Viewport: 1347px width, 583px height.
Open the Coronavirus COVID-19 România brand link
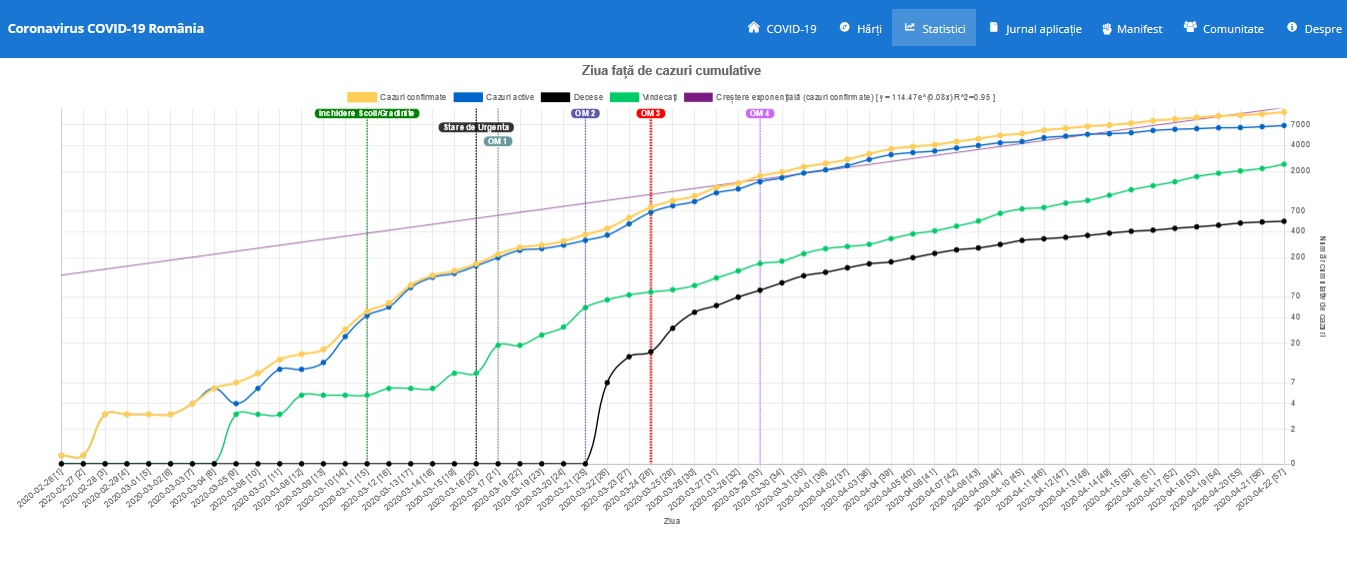click(106, 28)
